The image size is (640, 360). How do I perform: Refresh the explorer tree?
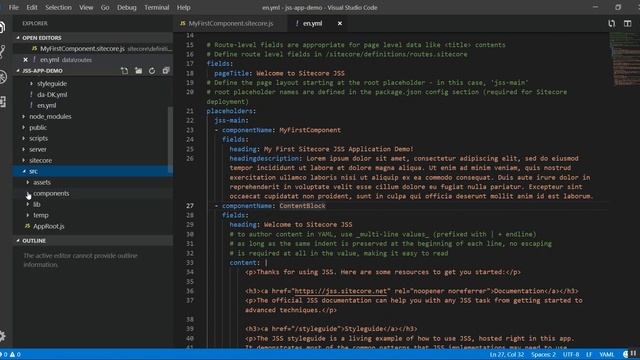point(152,71)
